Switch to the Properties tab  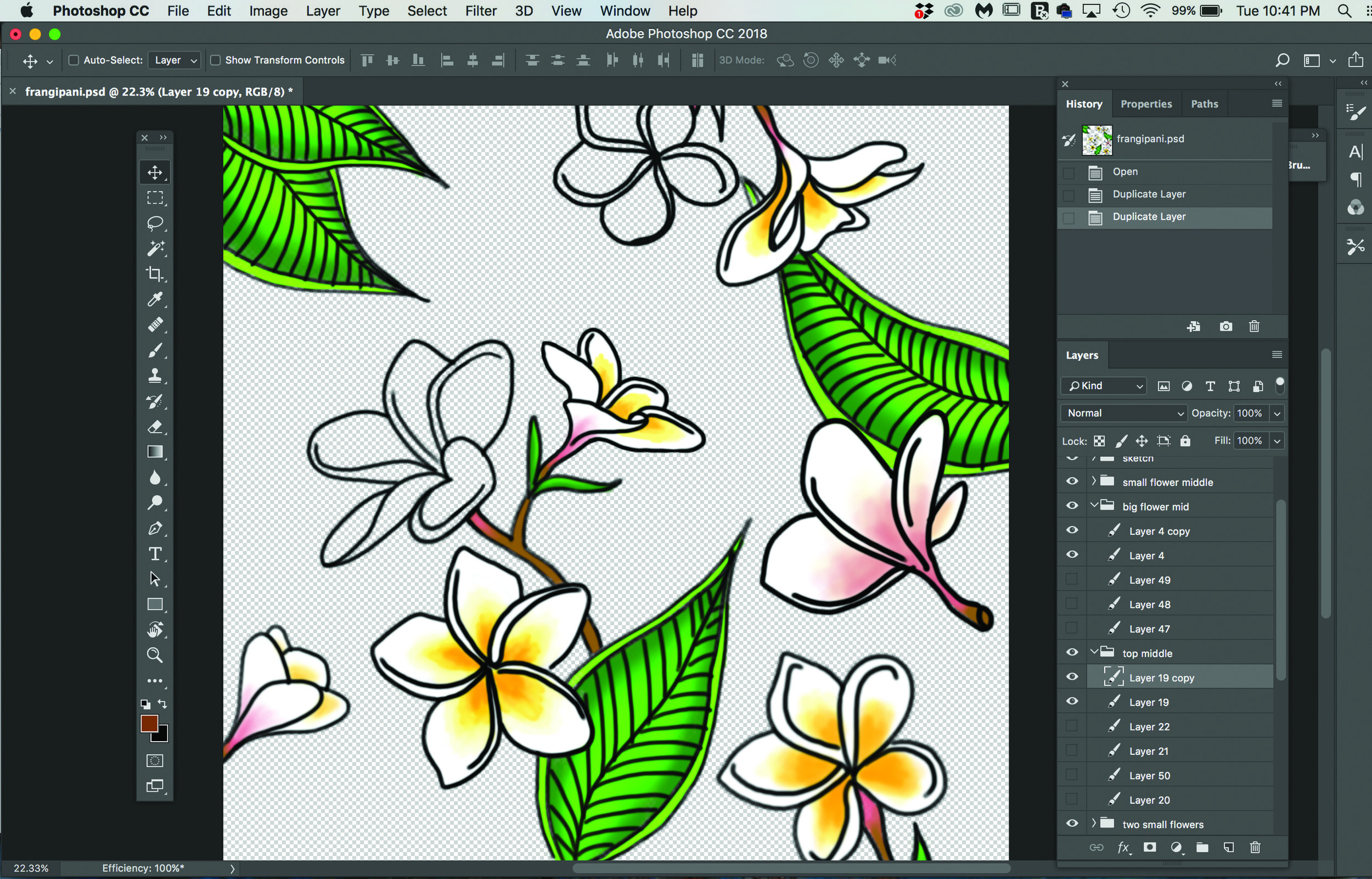click(1145, 104)
